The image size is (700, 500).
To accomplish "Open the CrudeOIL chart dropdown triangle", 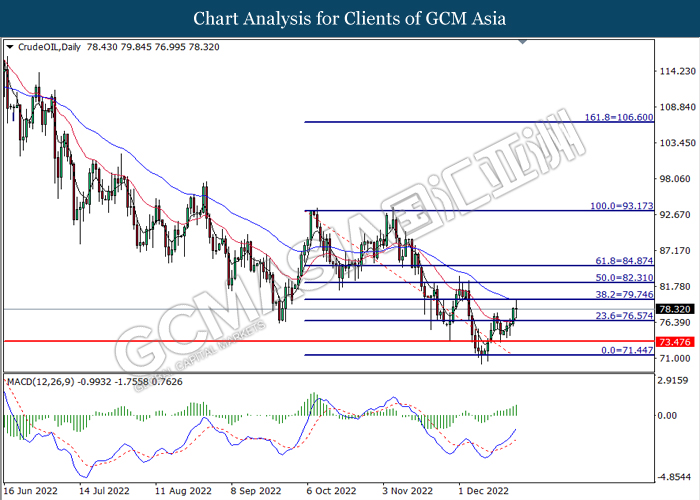I will click(10, 47).
